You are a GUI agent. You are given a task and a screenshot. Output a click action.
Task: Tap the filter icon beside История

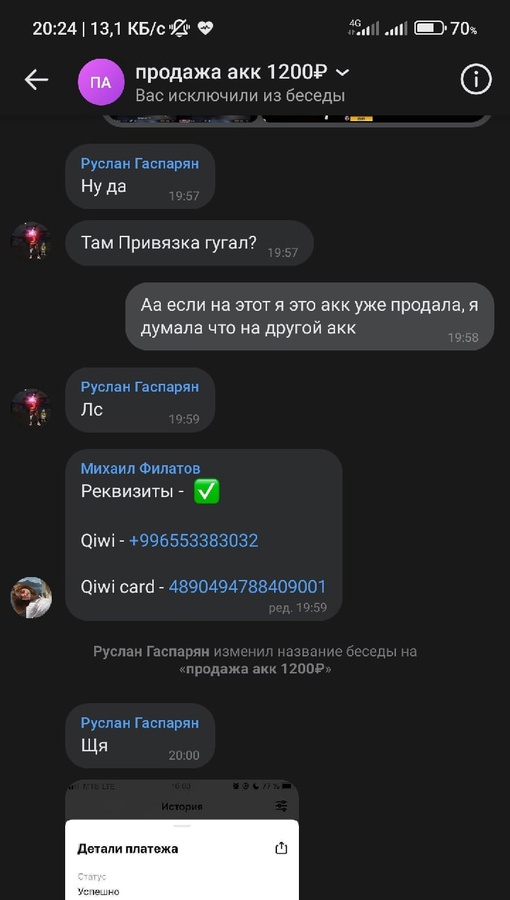281,806
